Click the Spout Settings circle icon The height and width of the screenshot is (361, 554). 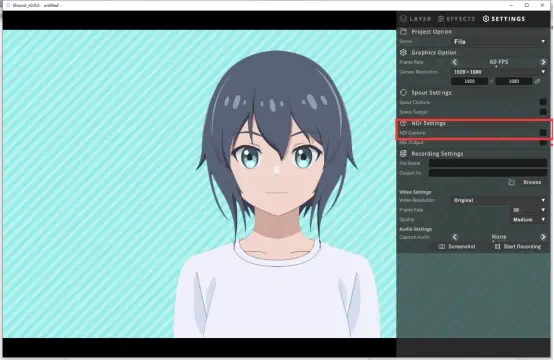(x=403, y=93)
